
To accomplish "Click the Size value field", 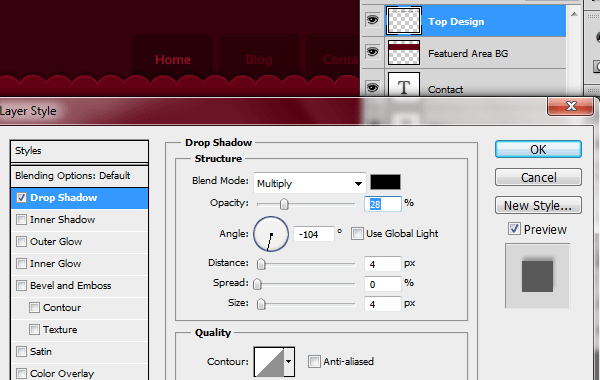I will [x=383, y=304].
